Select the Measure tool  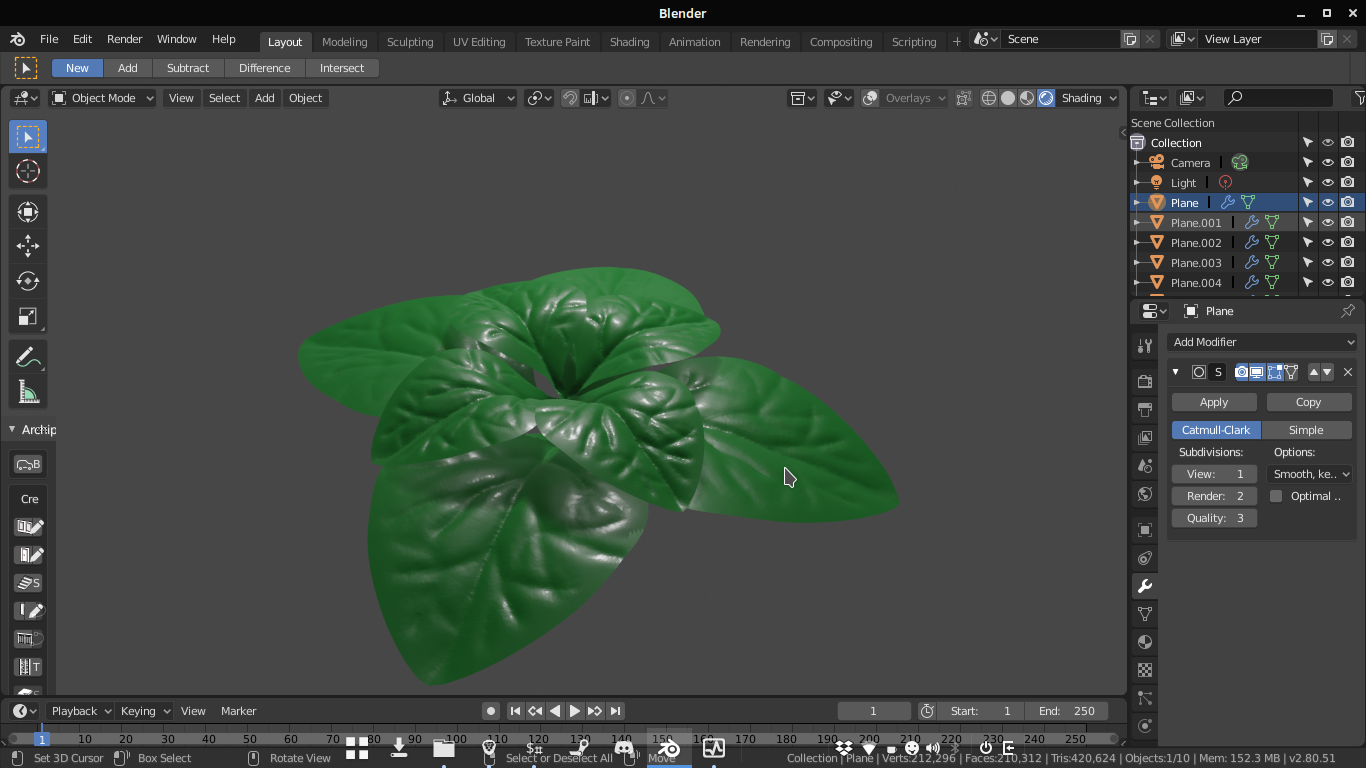(x=28, y=393)
